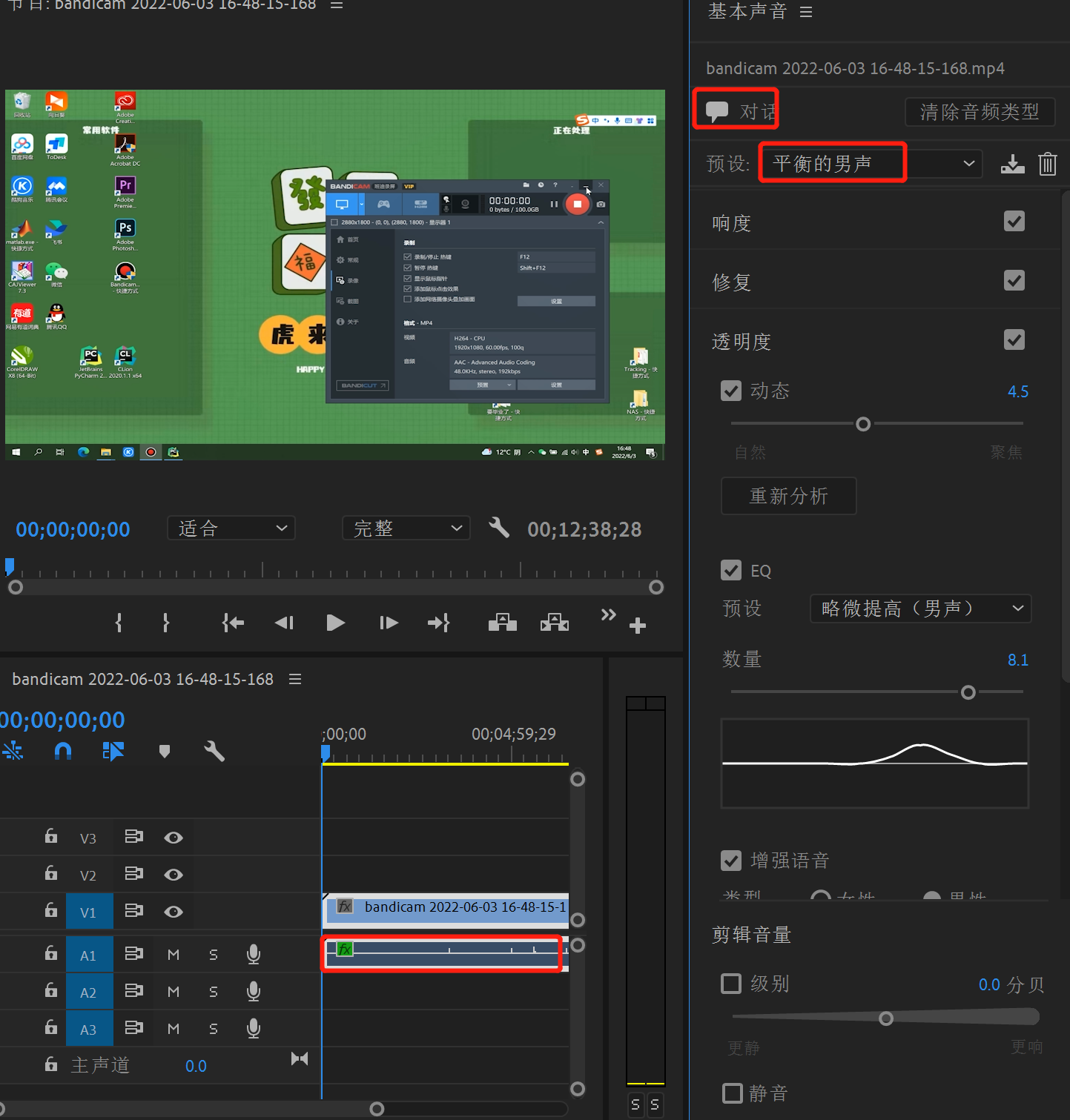Viewport: 1070px width, 1120px height.
Task: Click EQ 数量 slider handle
Action: pos(968,692)
